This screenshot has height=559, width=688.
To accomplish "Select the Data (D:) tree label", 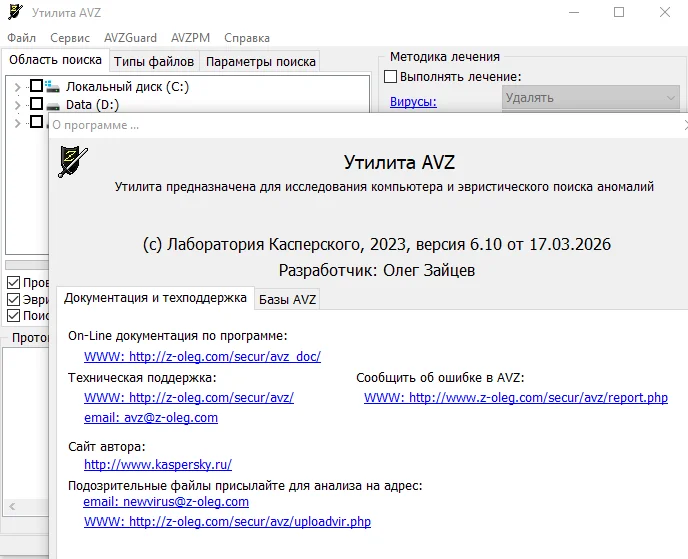I will [92, 105].
